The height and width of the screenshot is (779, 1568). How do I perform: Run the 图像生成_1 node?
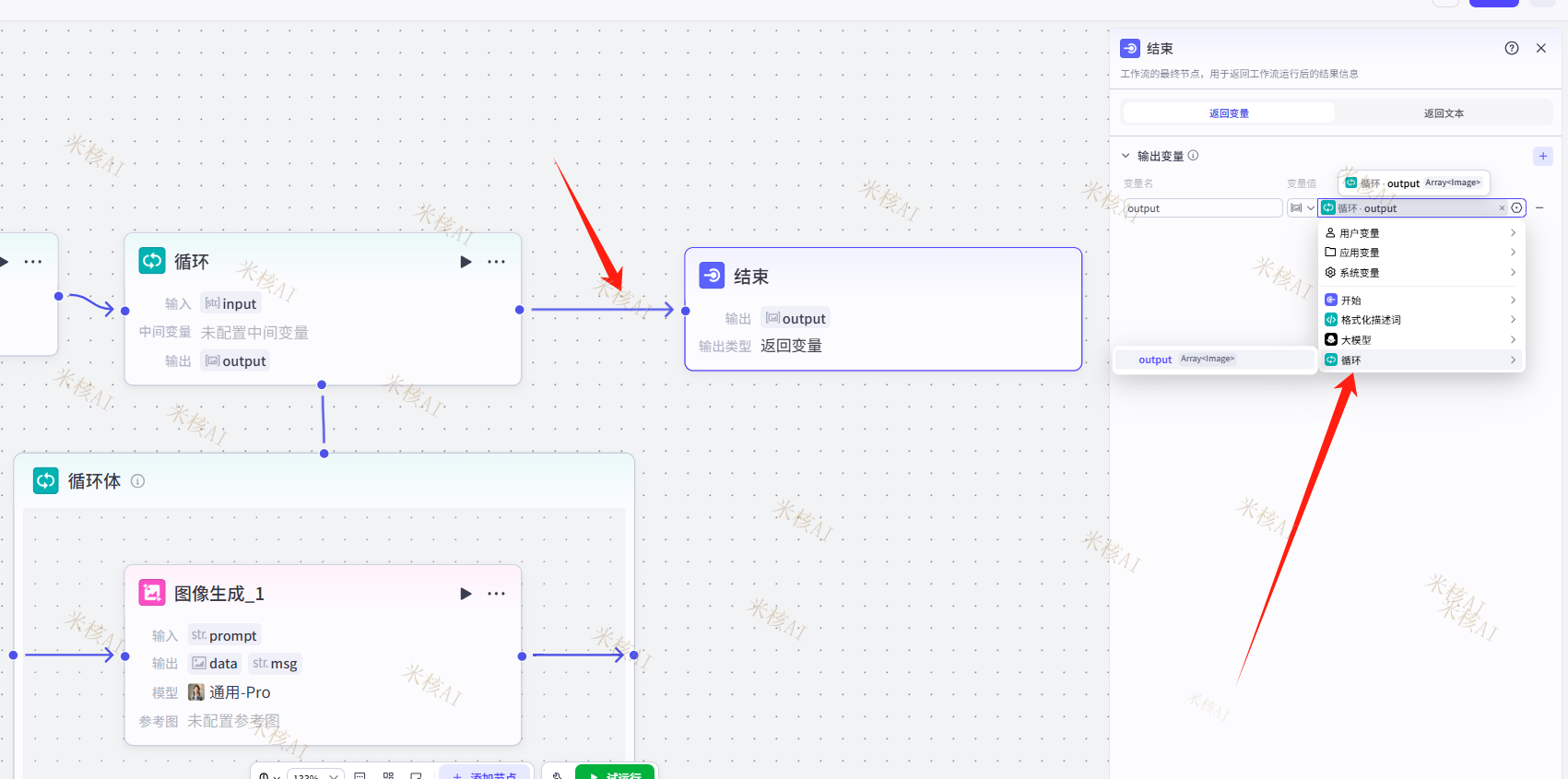click(x=466, y=594)
